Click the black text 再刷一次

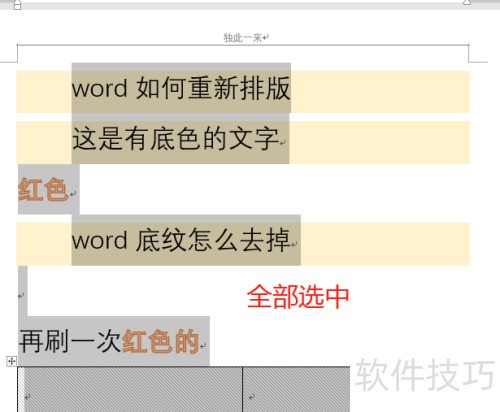[x=70, y=341]
